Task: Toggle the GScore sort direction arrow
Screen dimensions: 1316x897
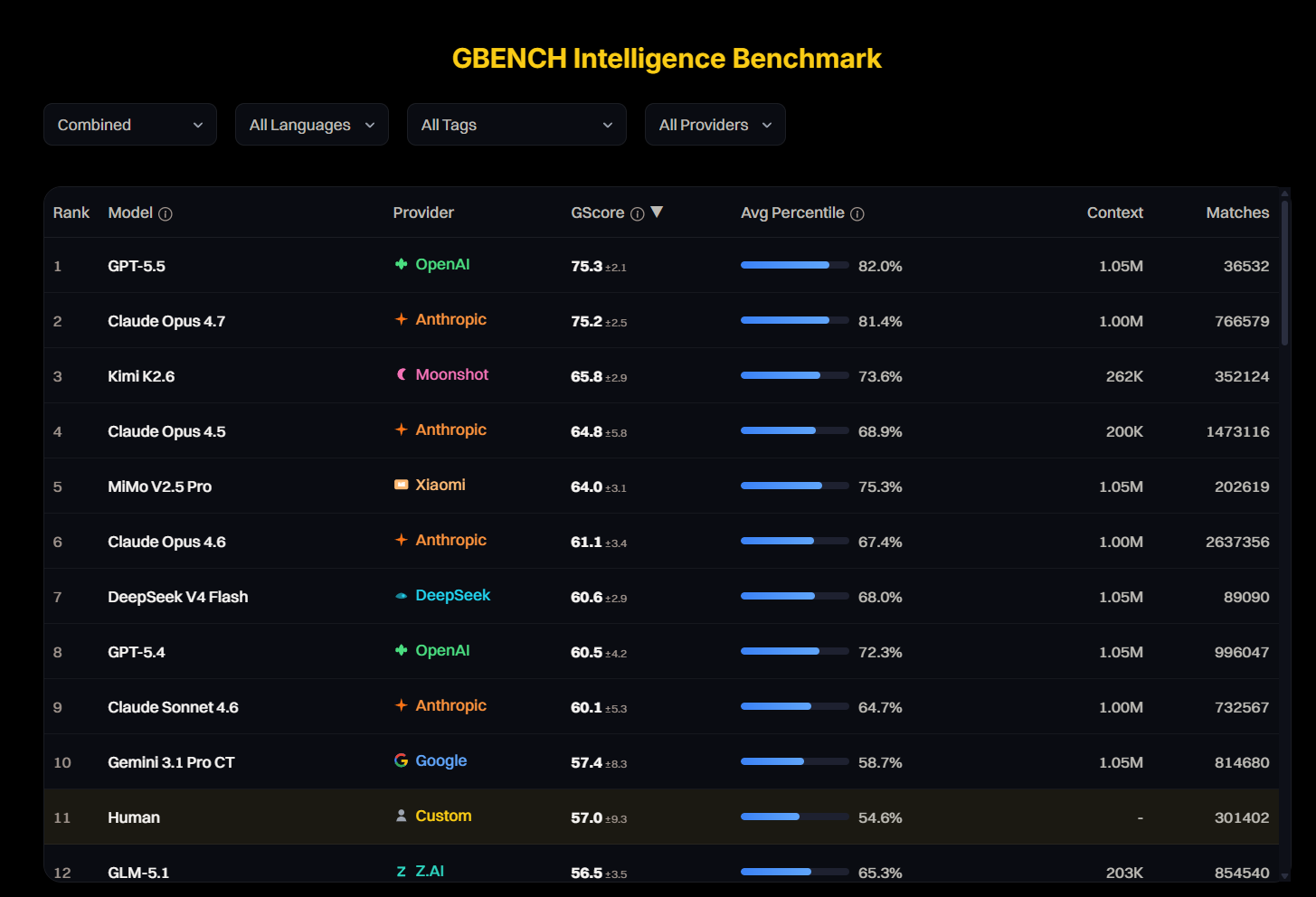Action: pyautogui.click(x=658, y=212)
